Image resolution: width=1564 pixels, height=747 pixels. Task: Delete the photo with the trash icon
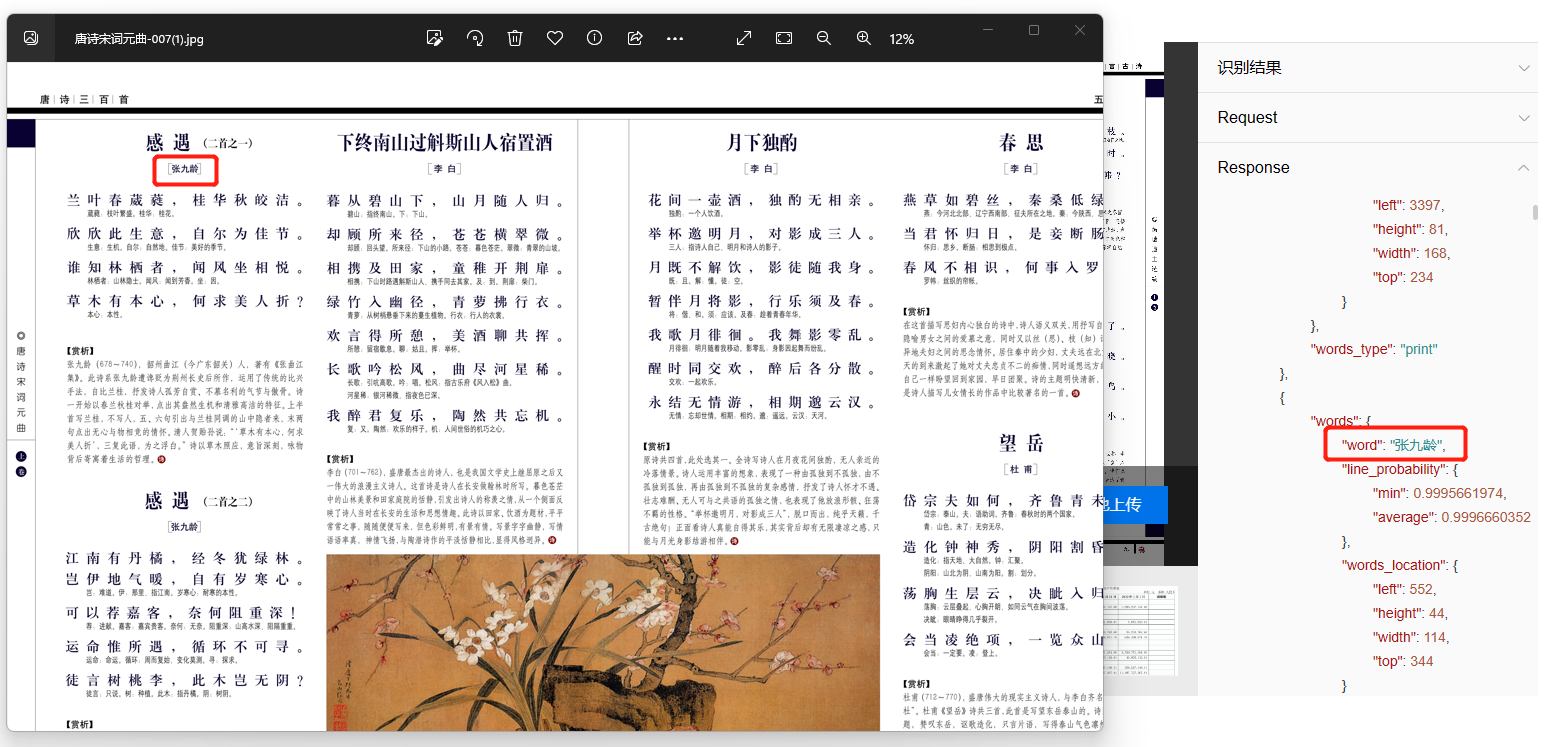[x=515, y=38]
